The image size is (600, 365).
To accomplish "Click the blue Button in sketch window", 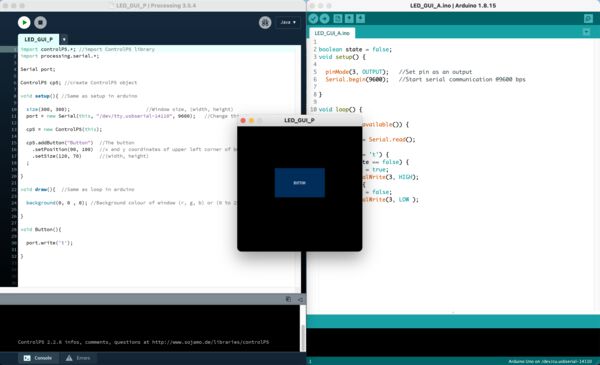I will [x=300, y=183].
